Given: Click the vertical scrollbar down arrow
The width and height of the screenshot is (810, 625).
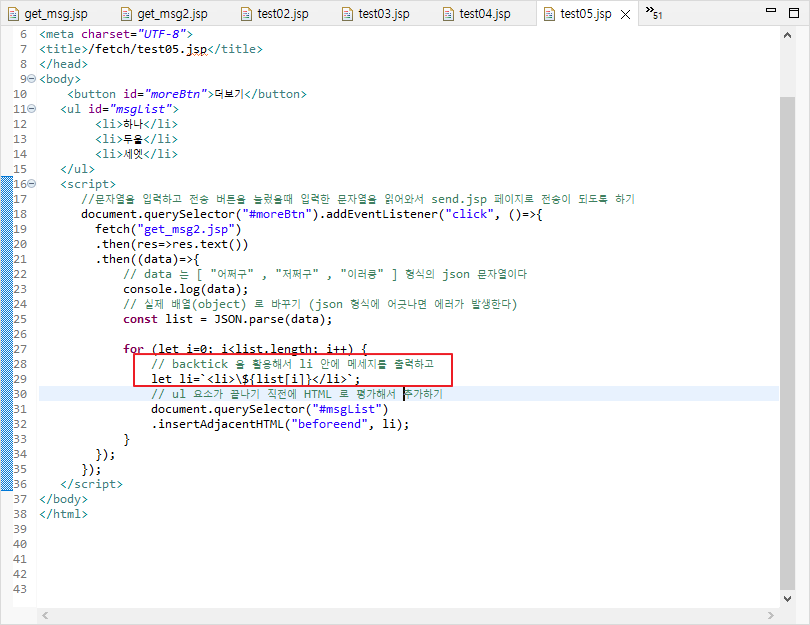Looking at the screenshot, I should 787,599.
